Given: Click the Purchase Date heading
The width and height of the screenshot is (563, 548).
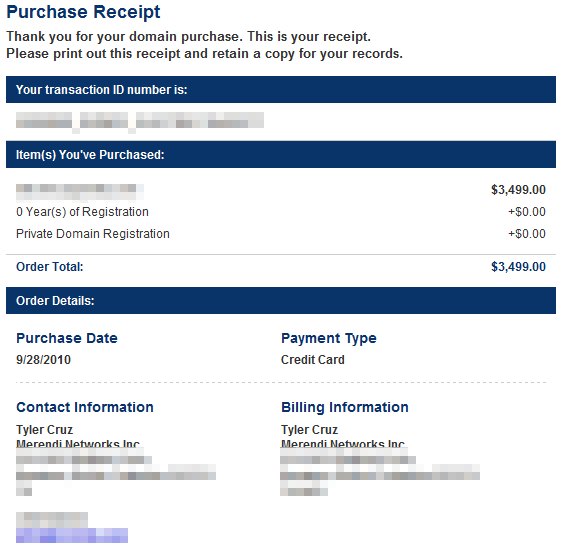Looking at the screenshot, I should [67, 338].
